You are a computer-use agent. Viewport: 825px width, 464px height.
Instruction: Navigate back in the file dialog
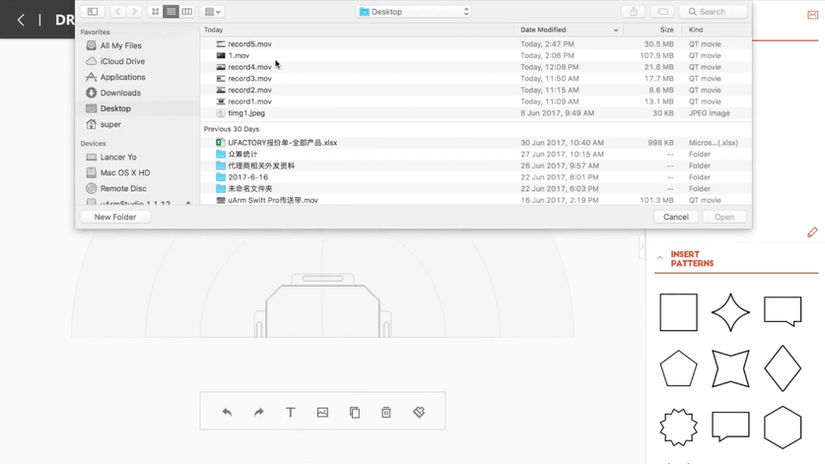point(117,12)
